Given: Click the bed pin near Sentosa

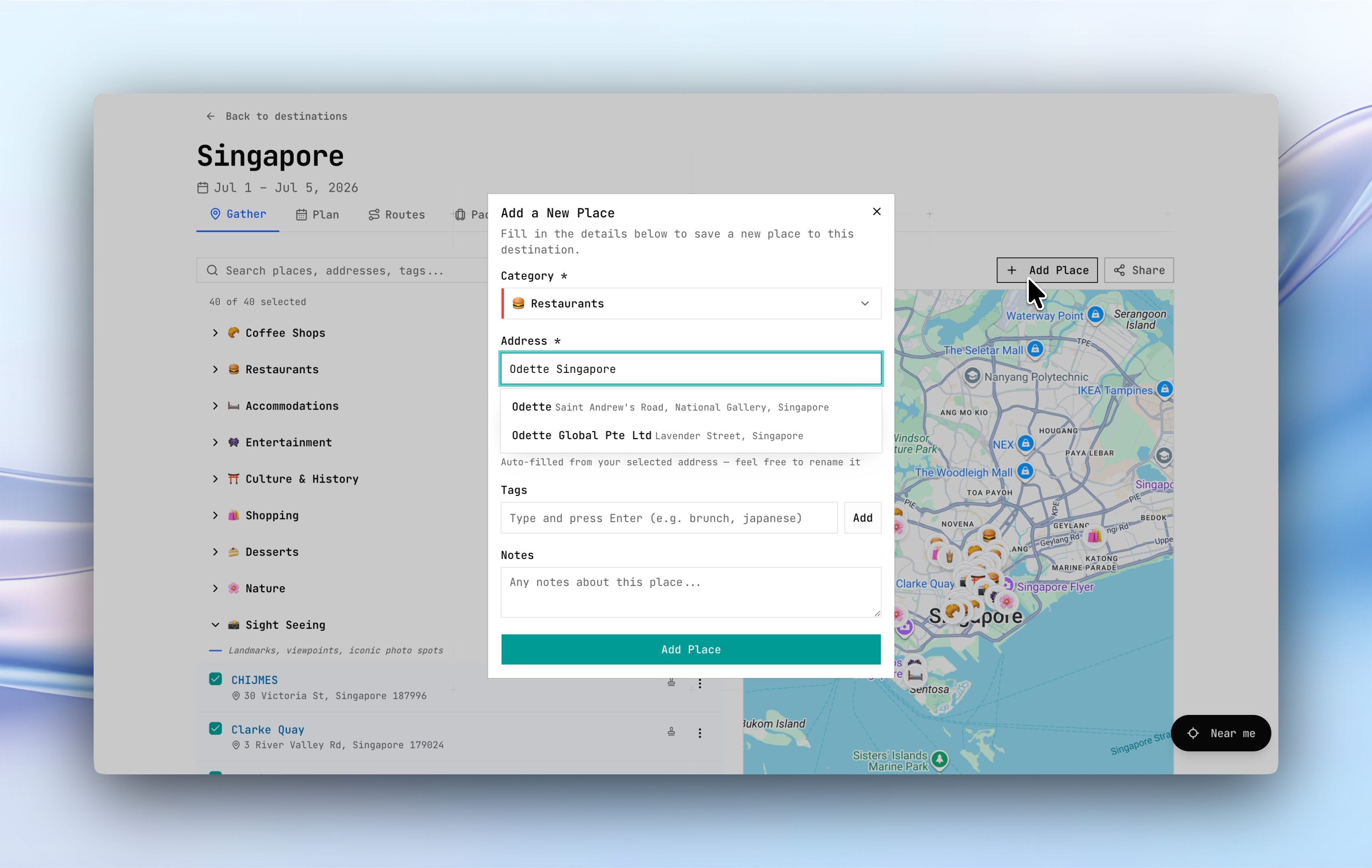Looking at the screenshot, I should (915, 676).
